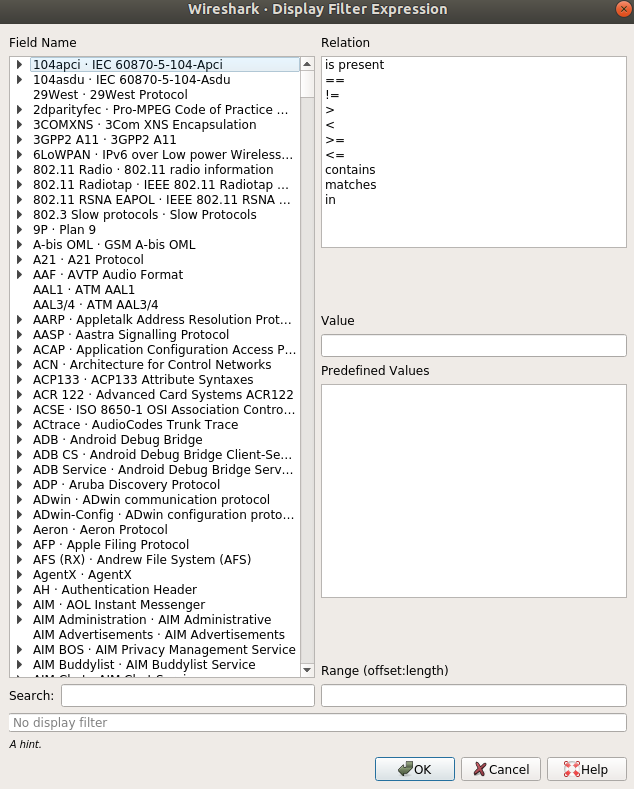Viewport: 634px width, 789px height.
Task: Click field list scroll-up arrow
Action: point(307,64)
